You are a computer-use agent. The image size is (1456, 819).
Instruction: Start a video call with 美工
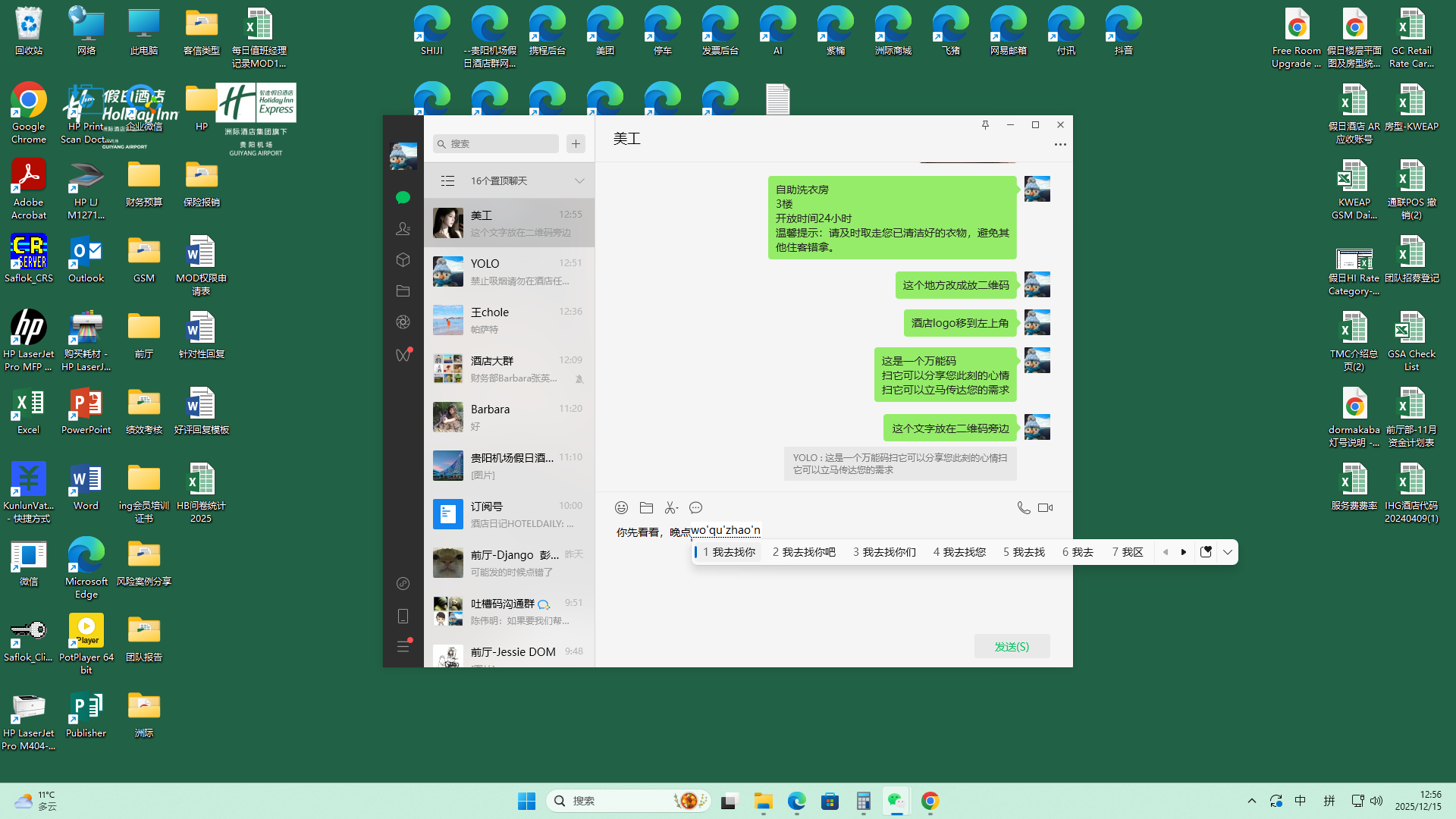pos(1046,507)
